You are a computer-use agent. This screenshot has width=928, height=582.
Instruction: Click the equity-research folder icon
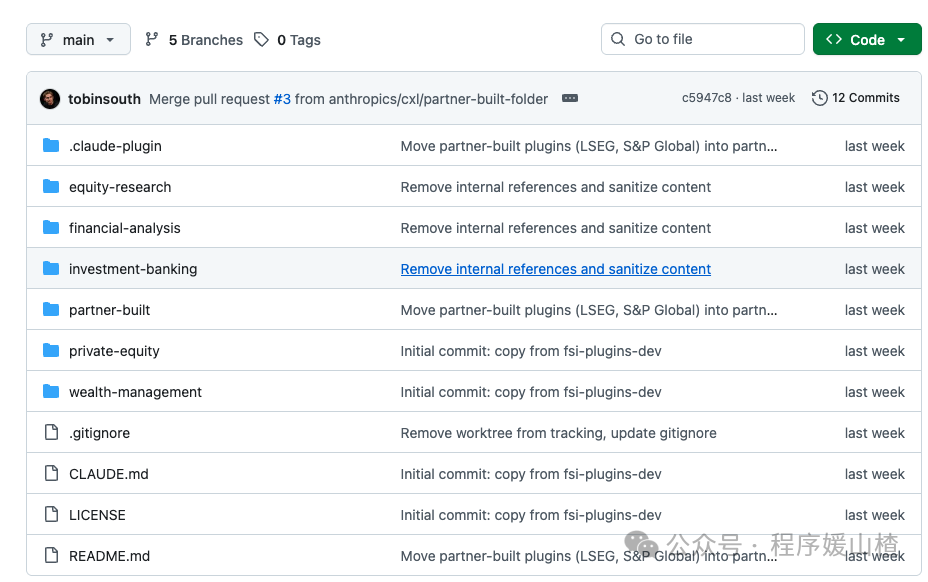(51, 187)
